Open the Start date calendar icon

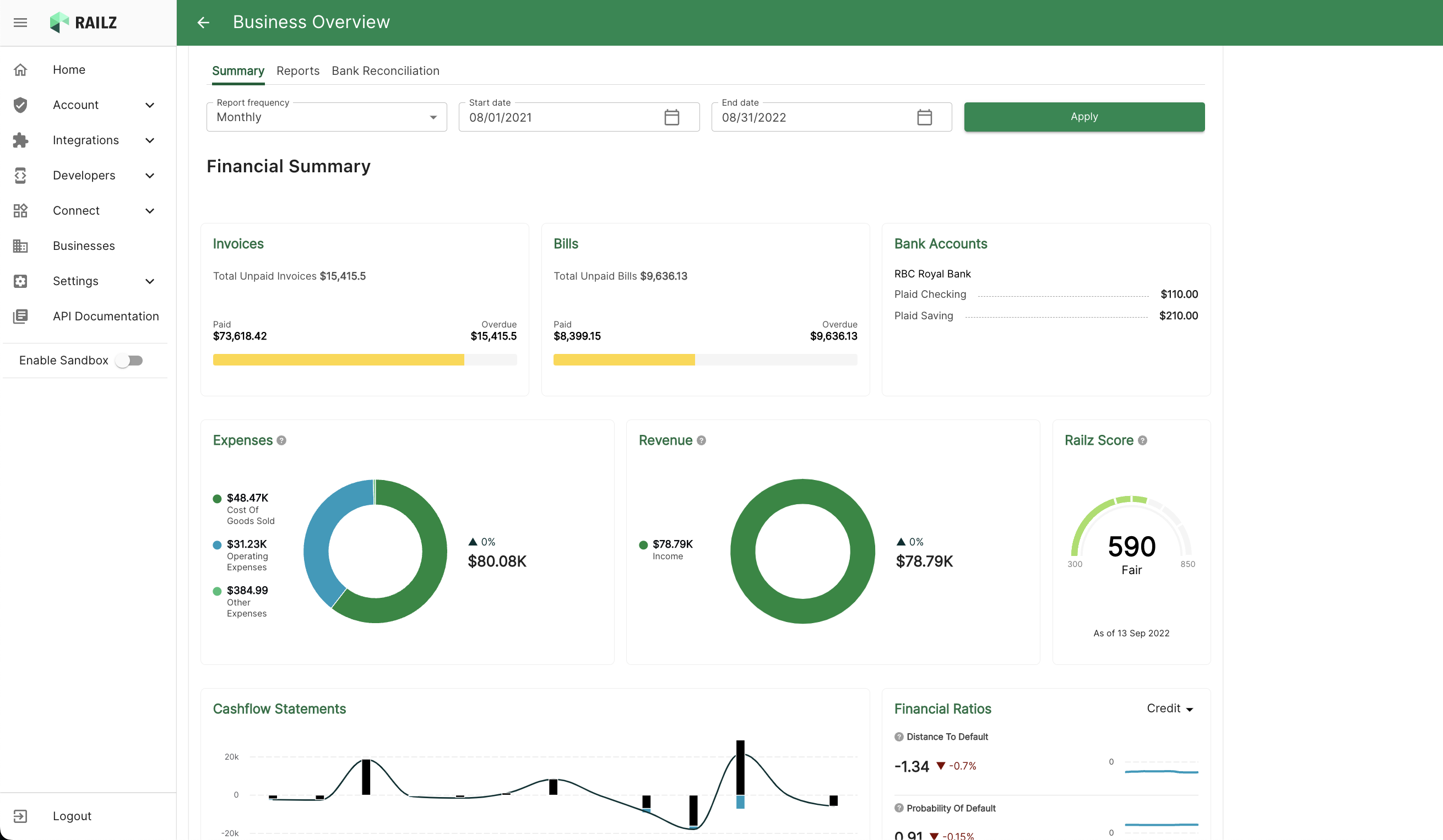[x=671, y=117]
